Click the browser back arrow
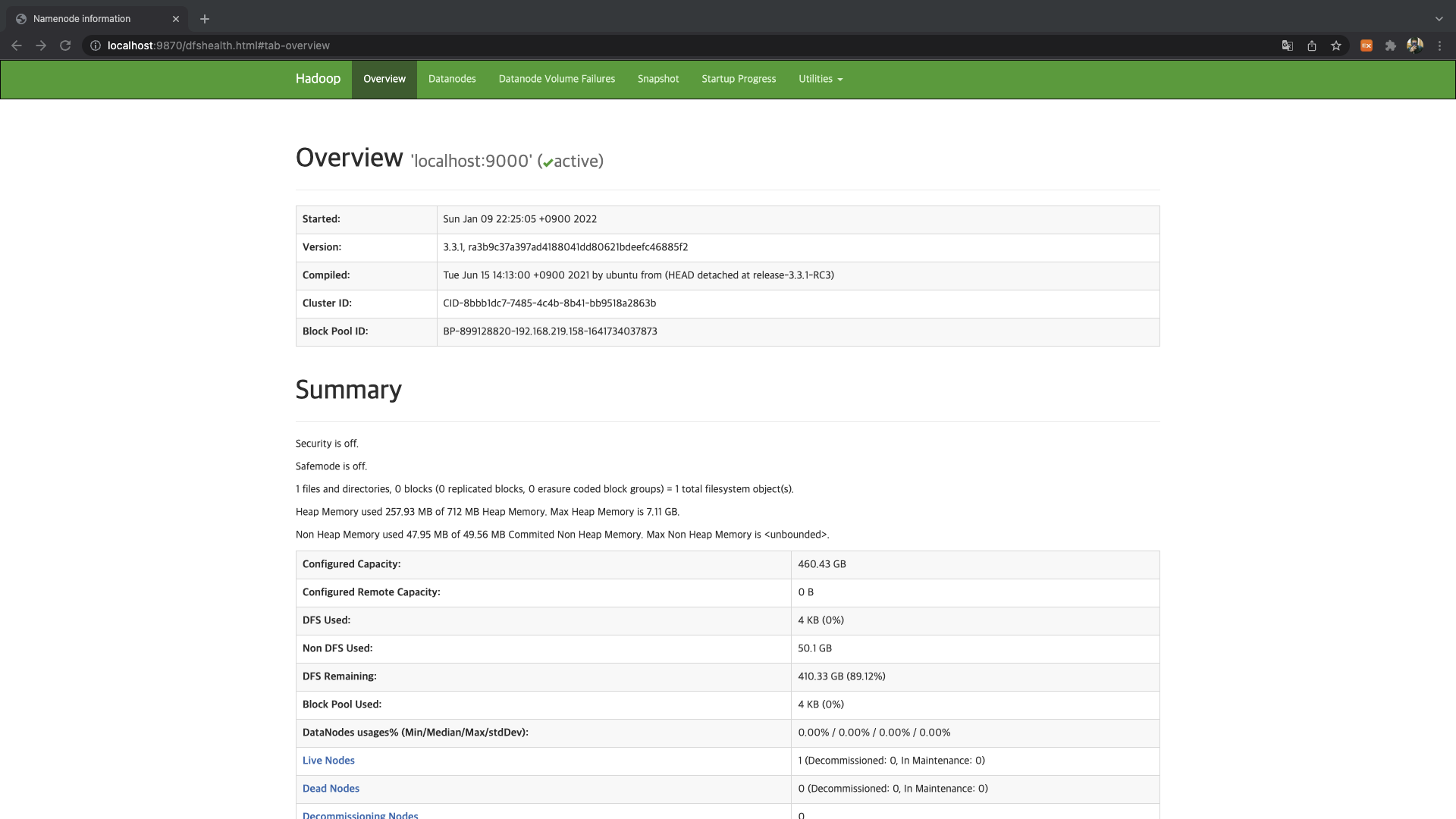The height and width of the screenshot is (819, 1456). [x=17, y=45]
